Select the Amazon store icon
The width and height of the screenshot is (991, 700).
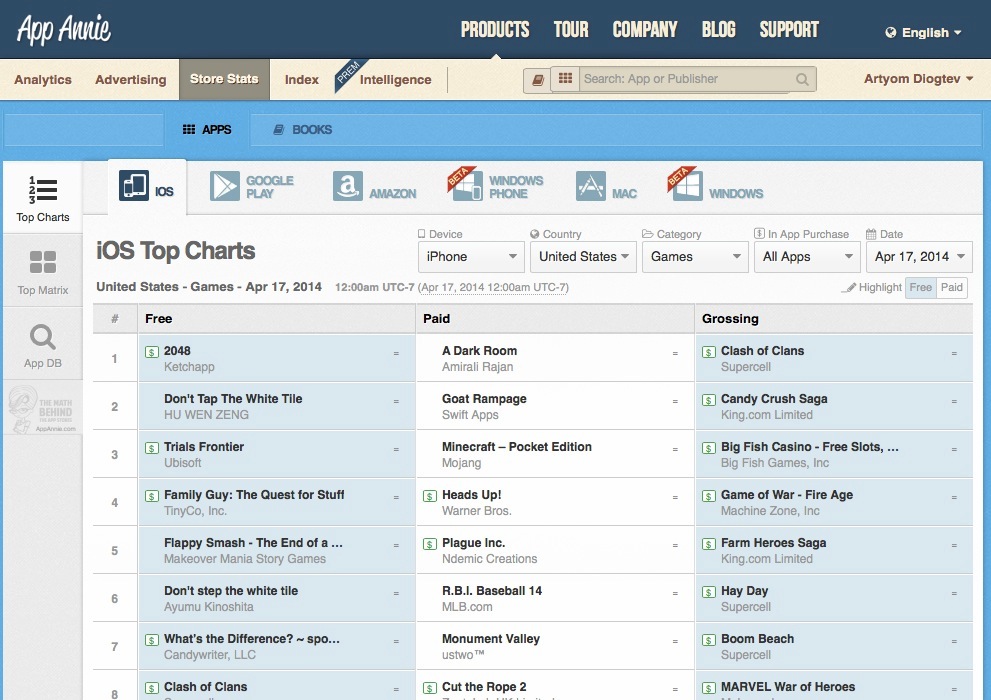point(348,186)
